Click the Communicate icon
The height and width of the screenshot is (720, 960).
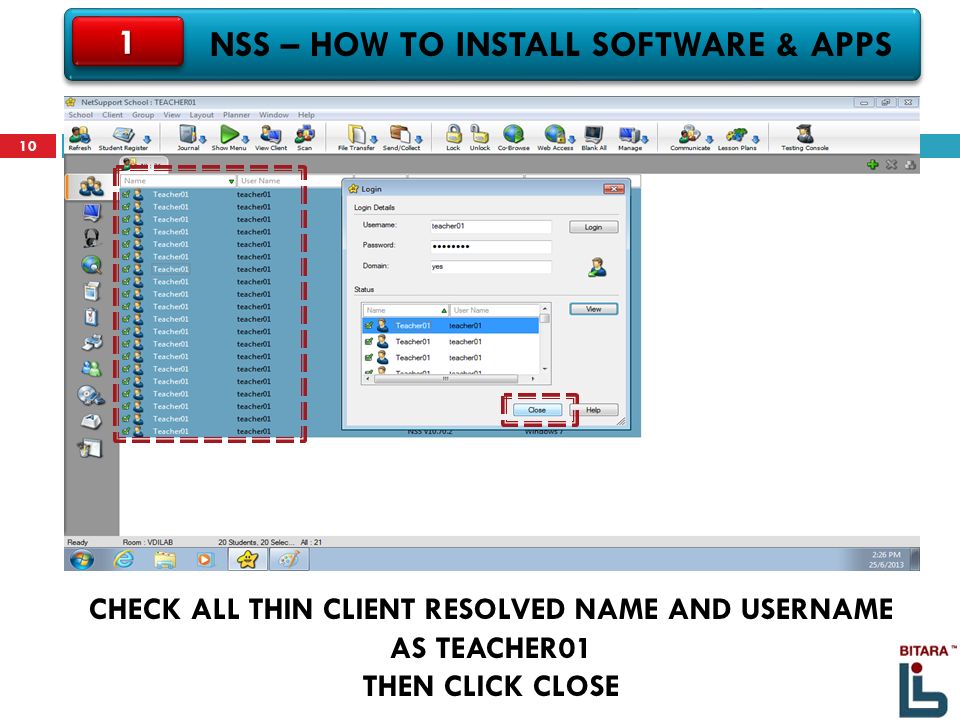(x=690, y=138)
